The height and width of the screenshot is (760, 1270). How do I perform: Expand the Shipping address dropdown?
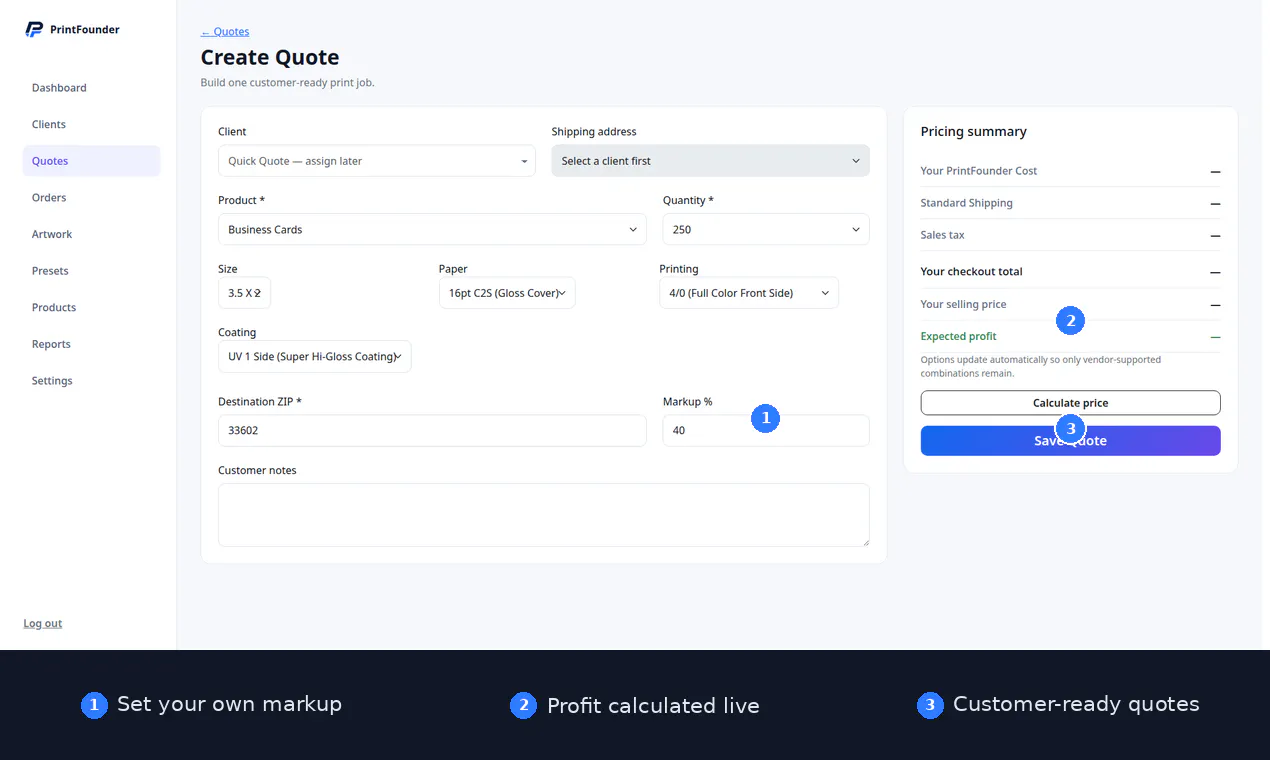coord(710,161)
